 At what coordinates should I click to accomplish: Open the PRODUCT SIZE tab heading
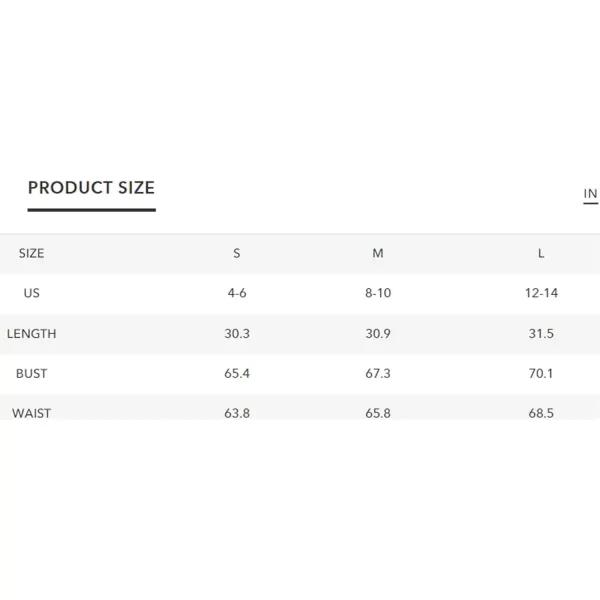91,188
